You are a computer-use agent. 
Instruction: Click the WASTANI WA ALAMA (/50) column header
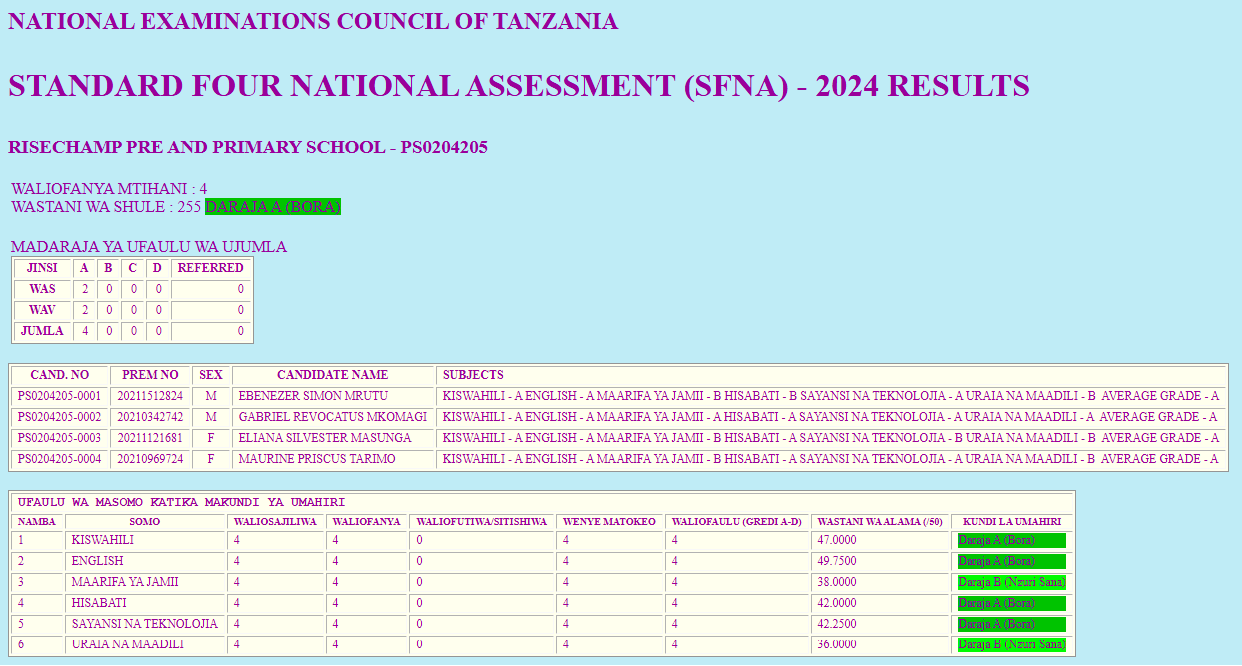879,522
